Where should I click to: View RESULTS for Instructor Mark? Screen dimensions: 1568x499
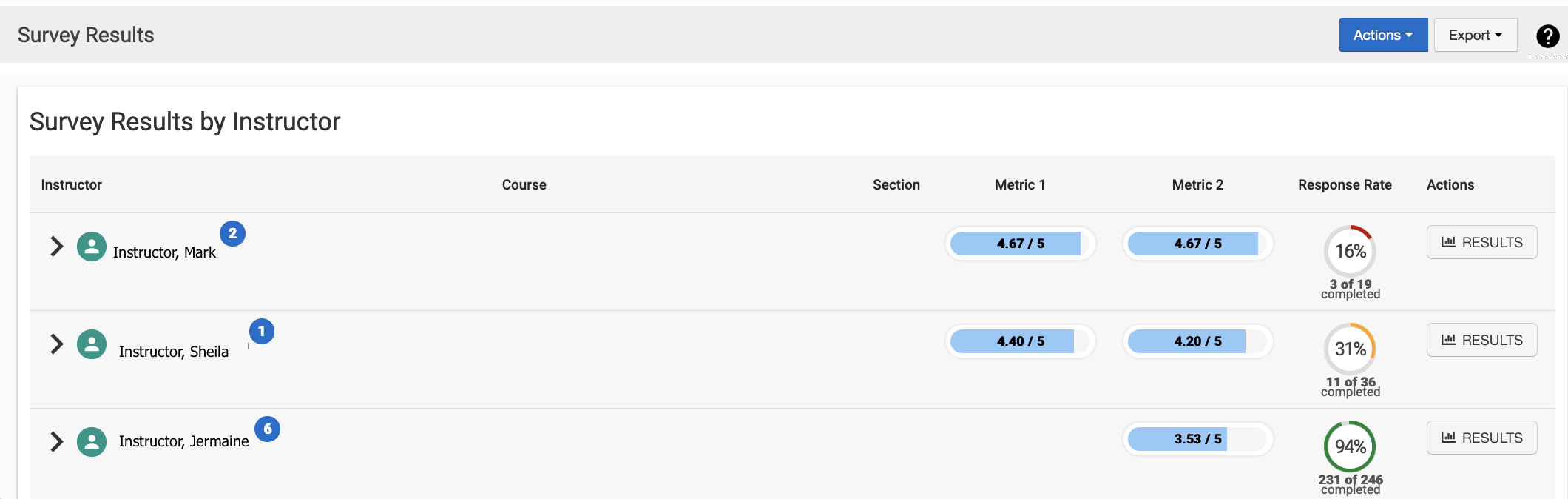tap(1481, 243)
